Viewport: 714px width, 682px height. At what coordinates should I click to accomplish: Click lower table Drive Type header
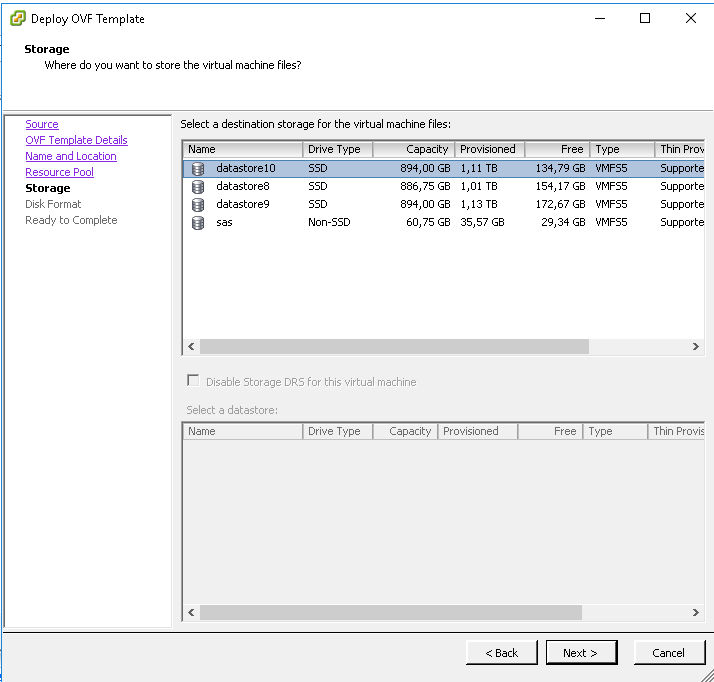click(x=338, y=431)
